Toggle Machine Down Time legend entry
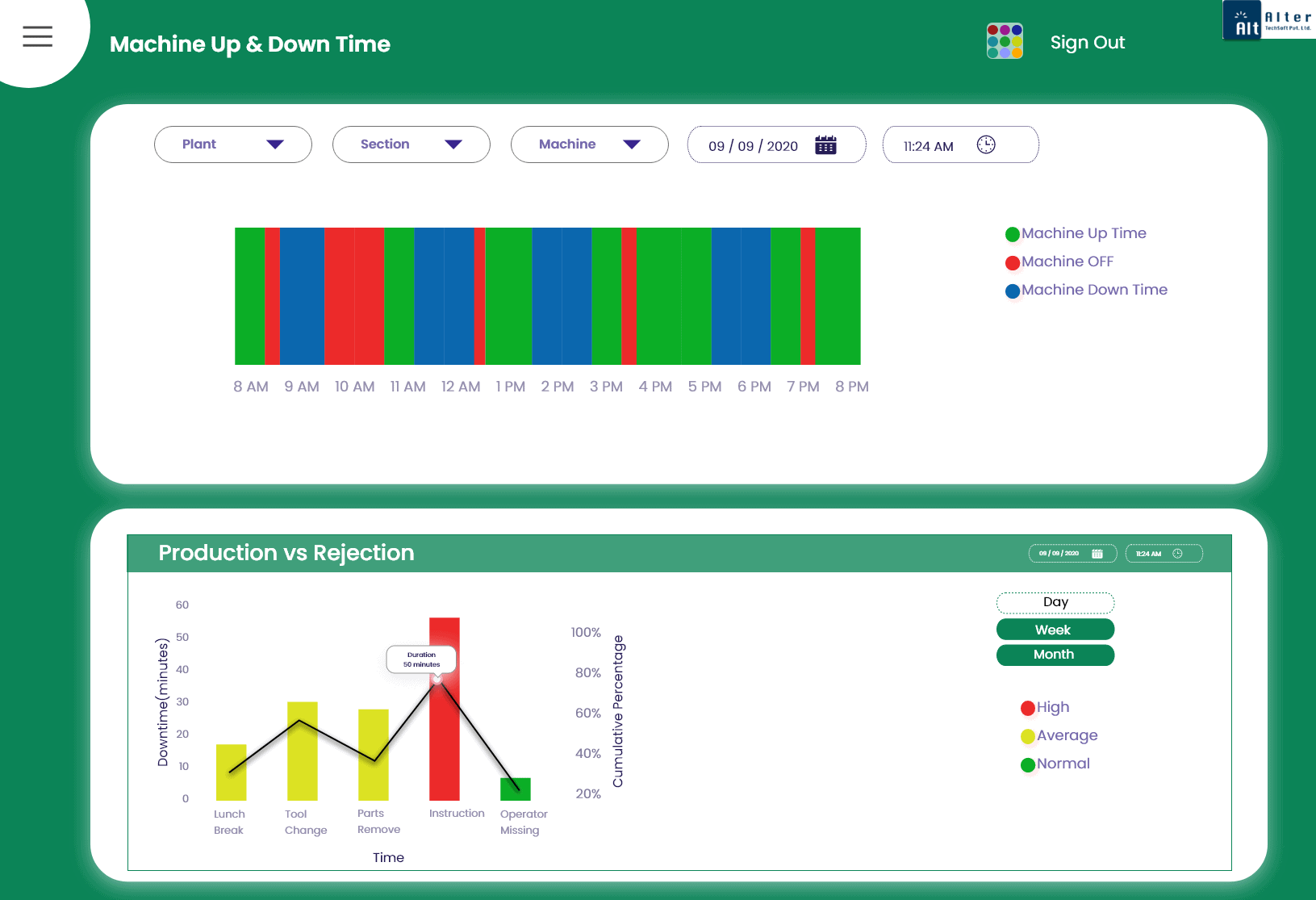The image size is (1316, 900). 1011,290
